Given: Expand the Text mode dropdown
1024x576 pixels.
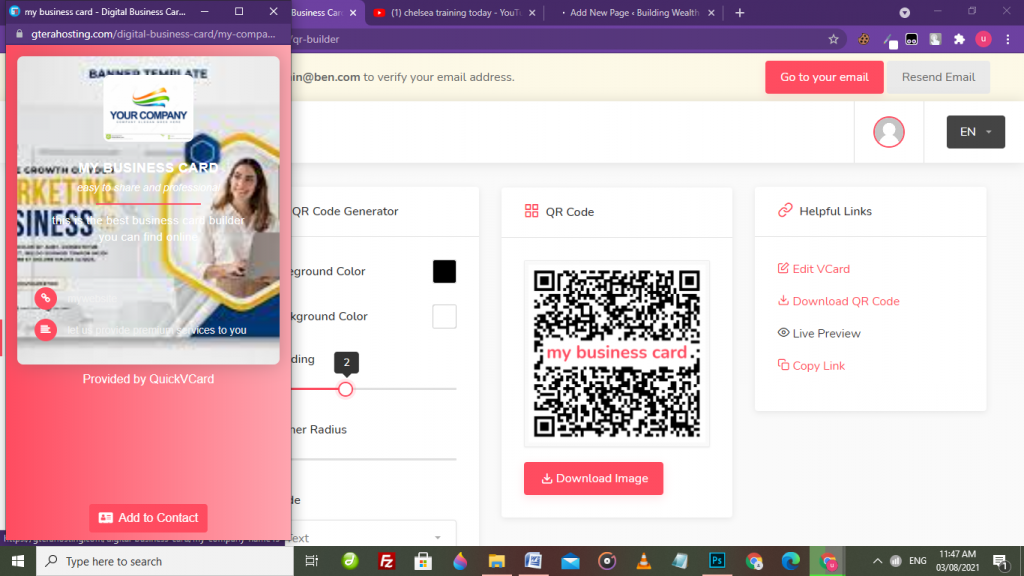Looking at the screenshot, I should coord(372,537).
